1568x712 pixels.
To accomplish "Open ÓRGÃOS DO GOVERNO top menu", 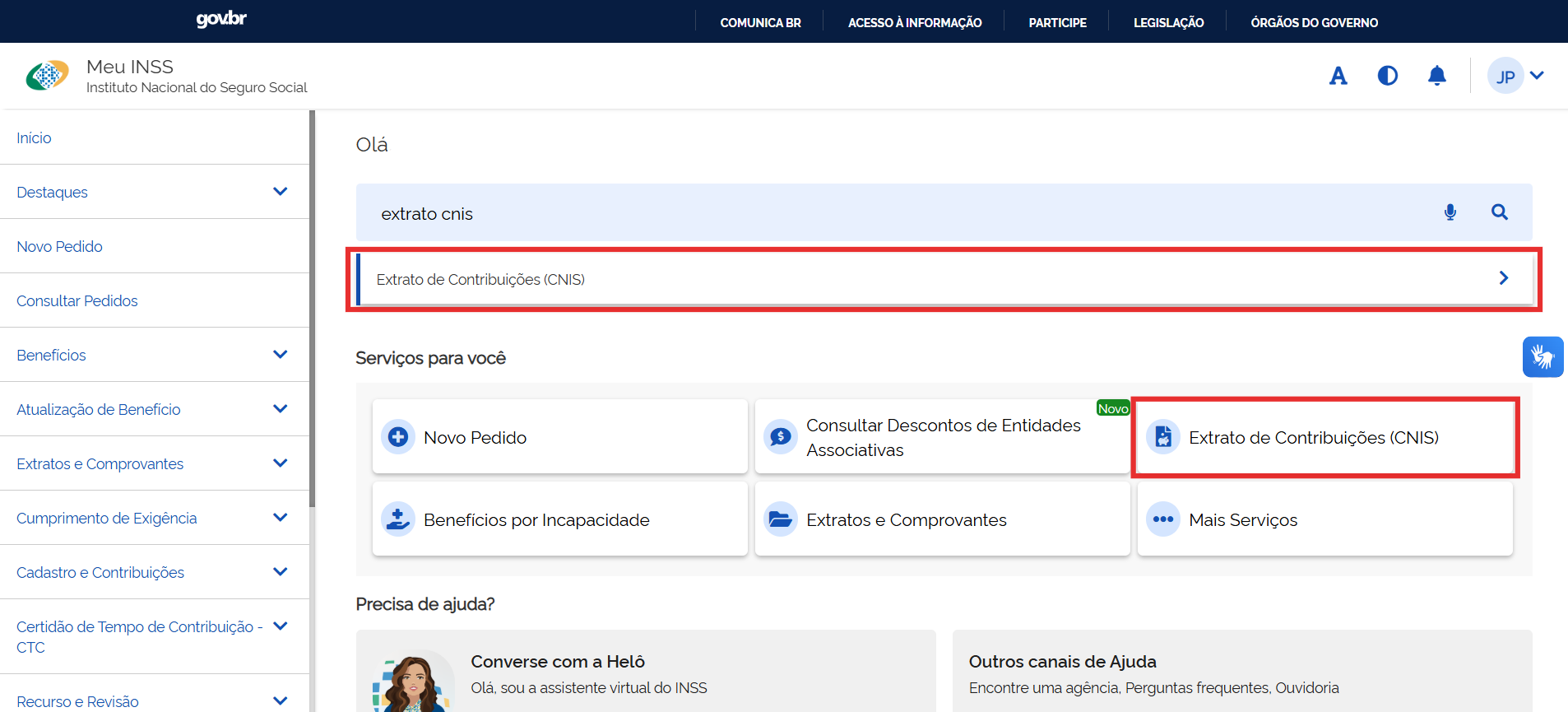I will pos(1314,22).
